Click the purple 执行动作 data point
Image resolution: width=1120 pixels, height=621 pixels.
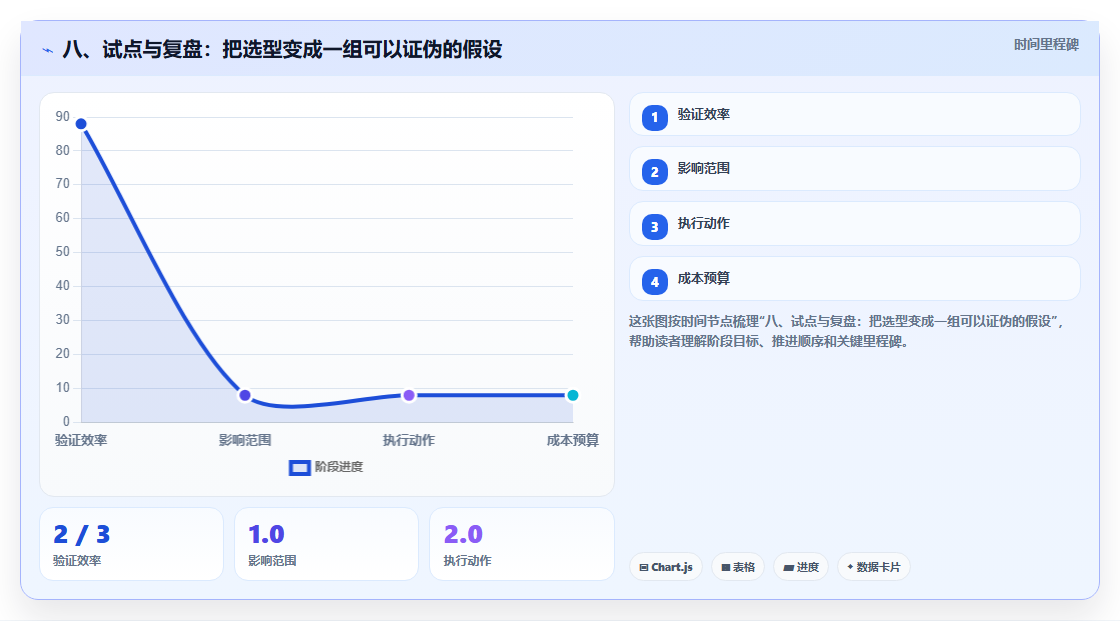(409, 395)
